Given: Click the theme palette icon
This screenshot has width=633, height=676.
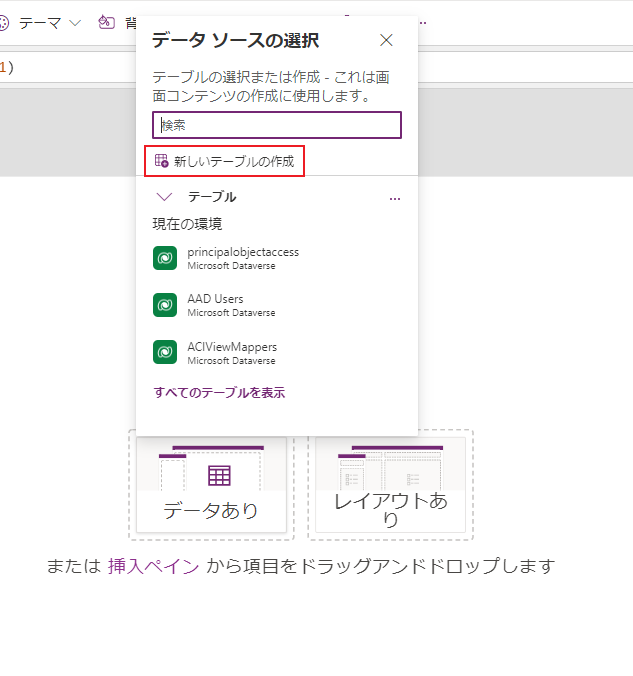Looking at the screenshot, I should pos(3,23).
